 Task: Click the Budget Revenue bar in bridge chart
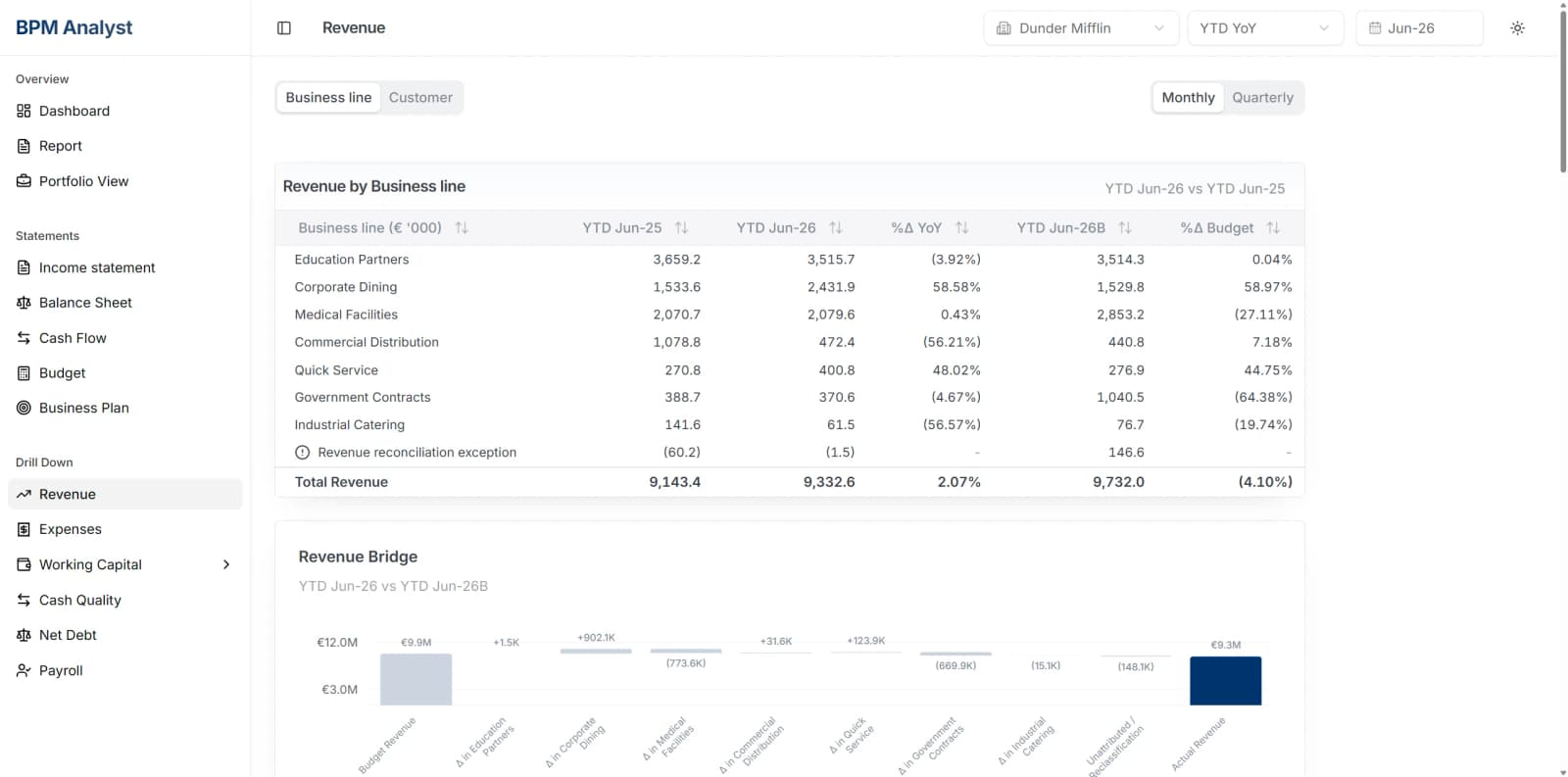(x=416, y=679)
